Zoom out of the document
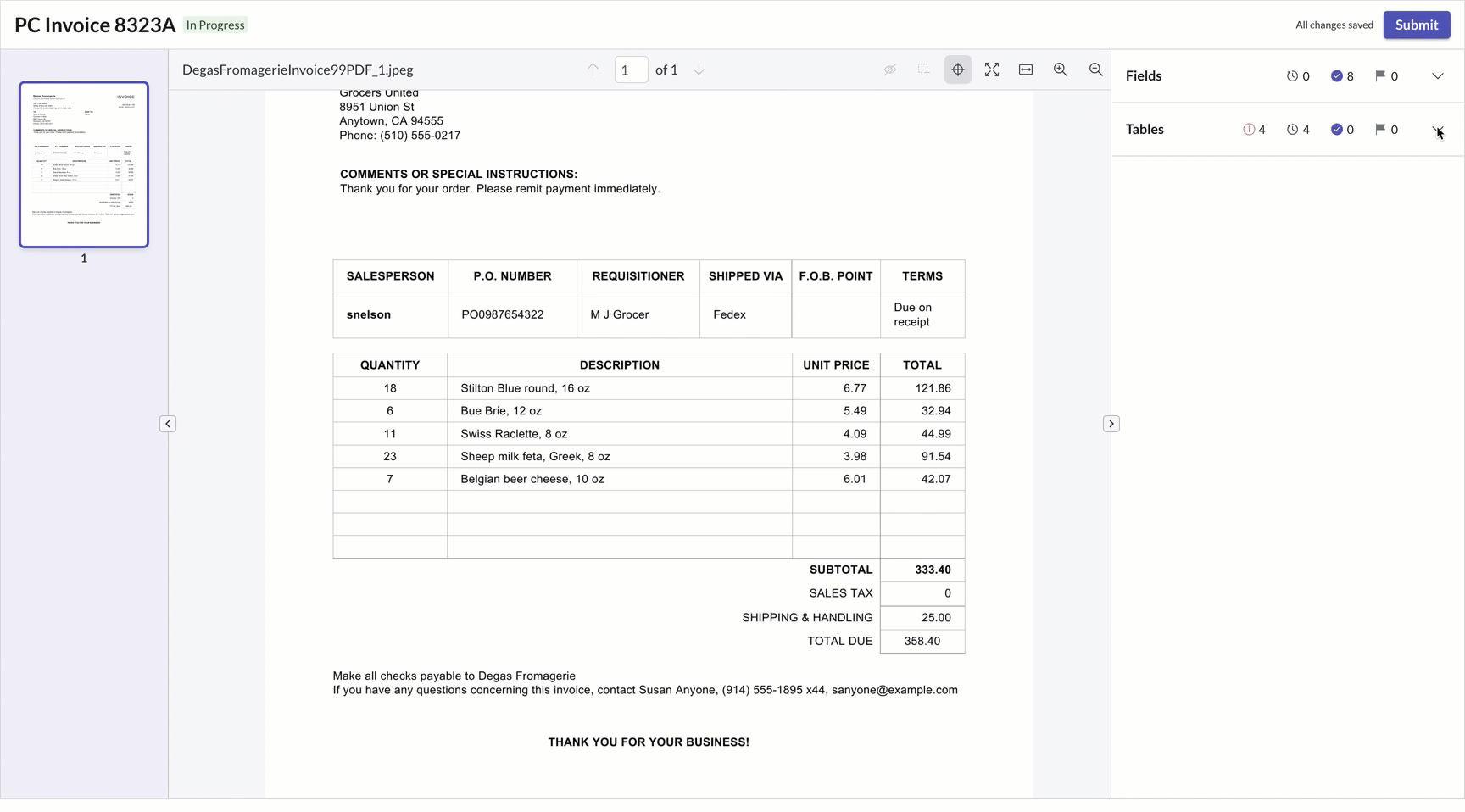 [x=1096, y=70]
